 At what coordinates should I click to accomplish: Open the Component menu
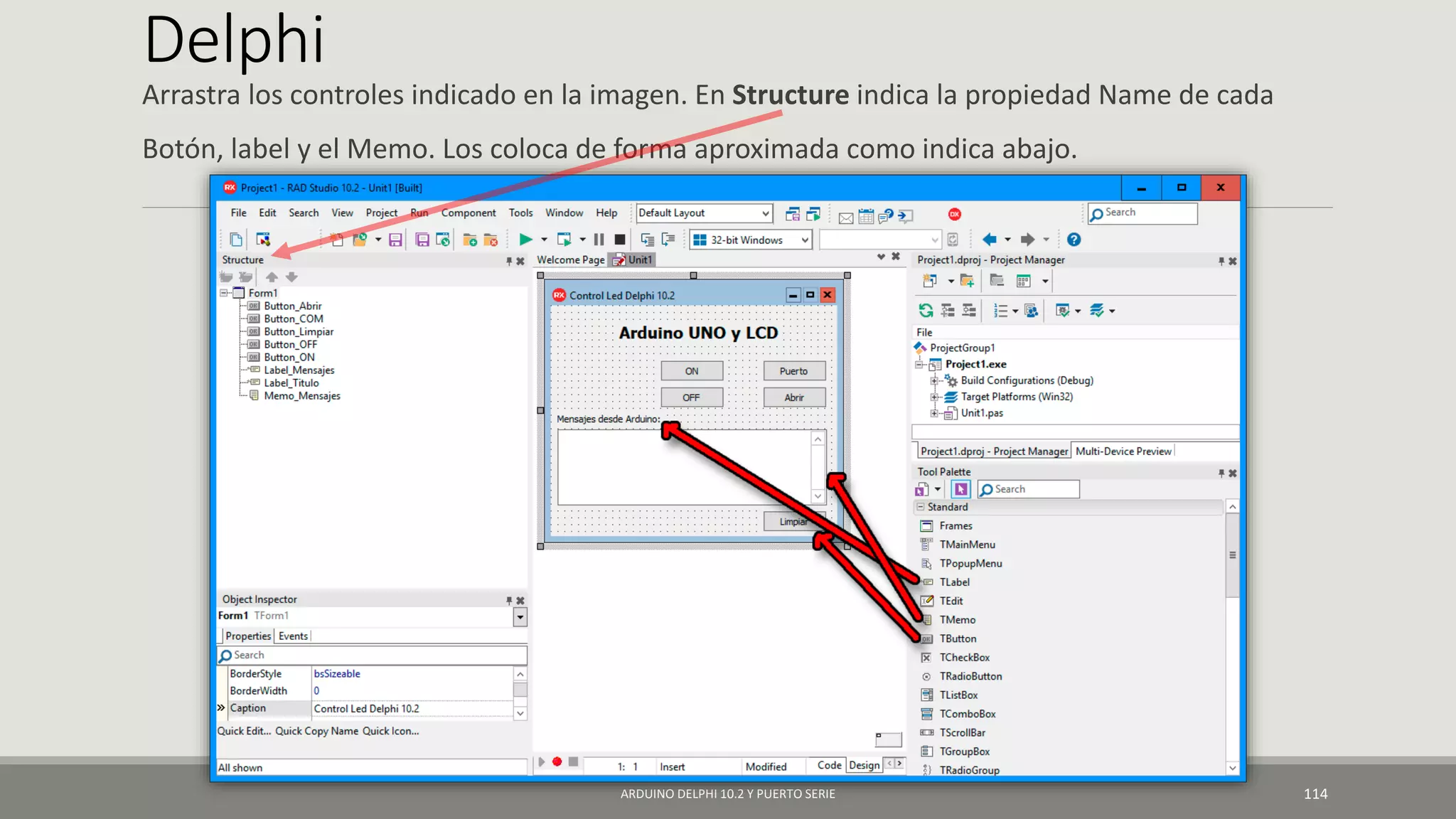point(469,213)
